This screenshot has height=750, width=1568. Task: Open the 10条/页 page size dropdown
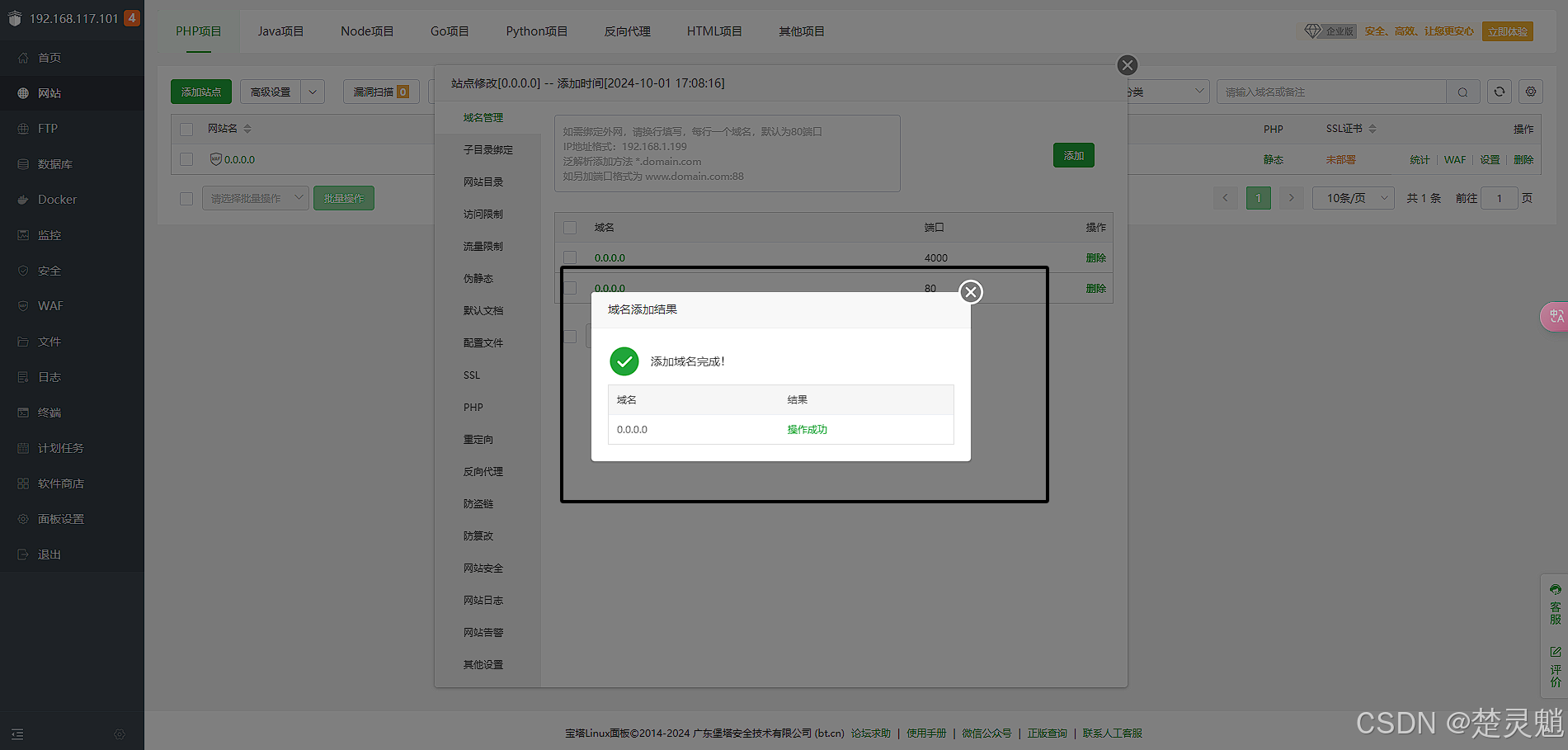point(1354,198)
